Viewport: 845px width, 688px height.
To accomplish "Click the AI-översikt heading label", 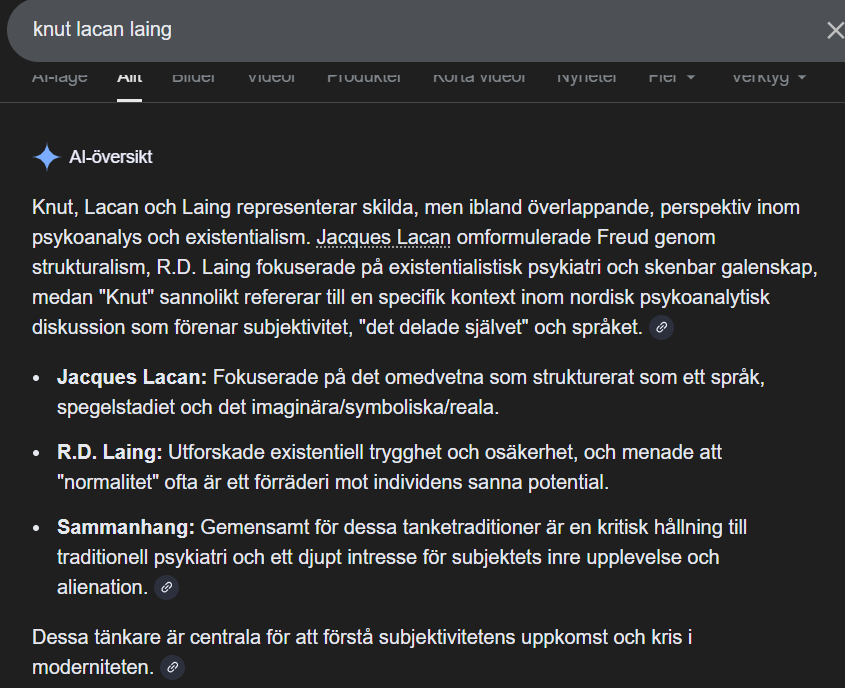I will tap(111, 157).
